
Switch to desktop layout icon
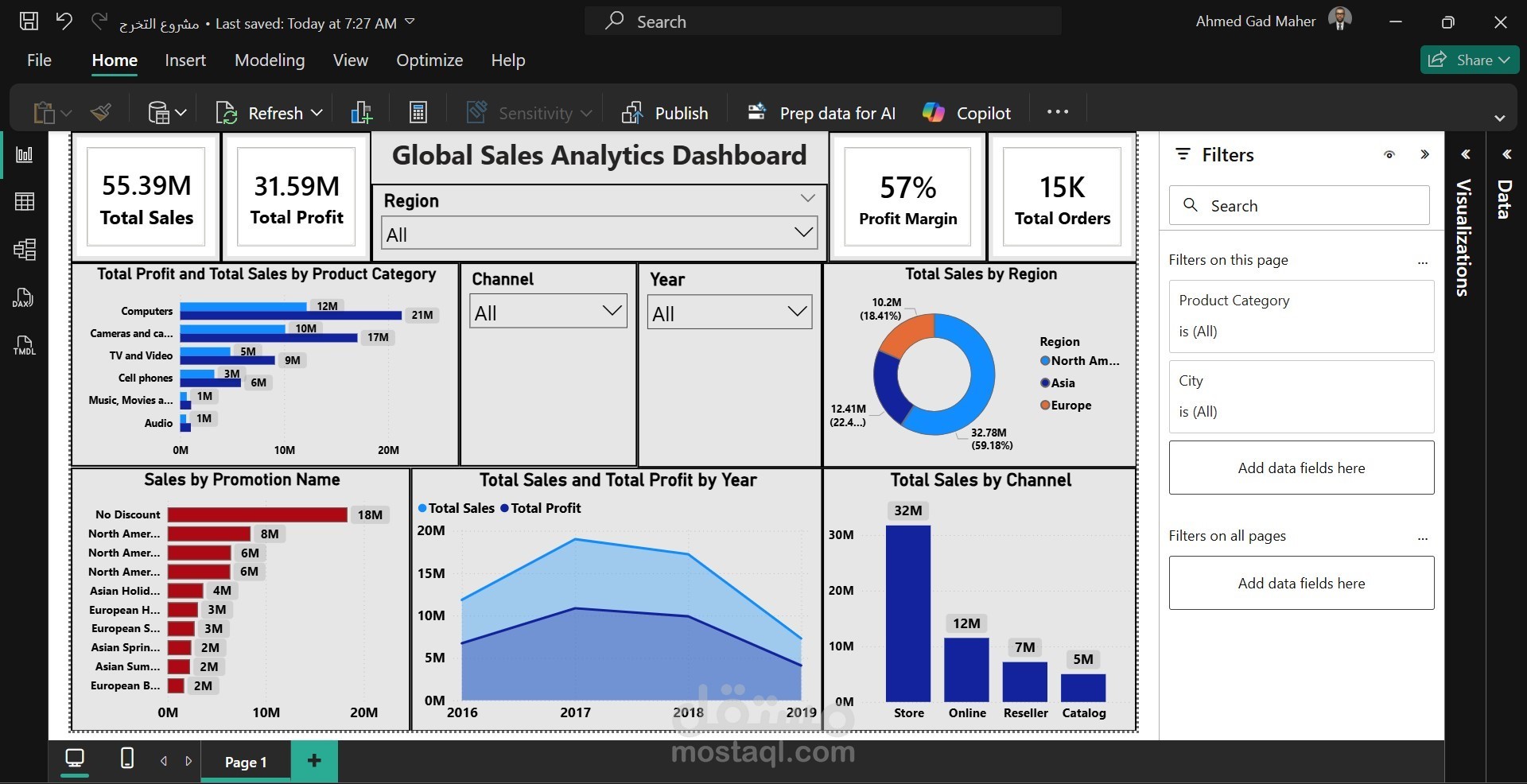pos(75,759)
